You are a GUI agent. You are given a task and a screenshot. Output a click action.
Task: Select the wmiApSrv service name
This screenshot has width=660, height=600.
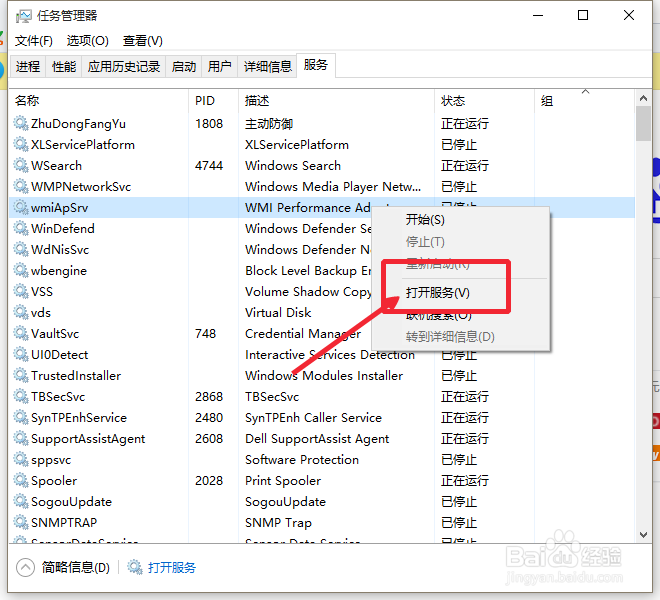pos(59,208)
